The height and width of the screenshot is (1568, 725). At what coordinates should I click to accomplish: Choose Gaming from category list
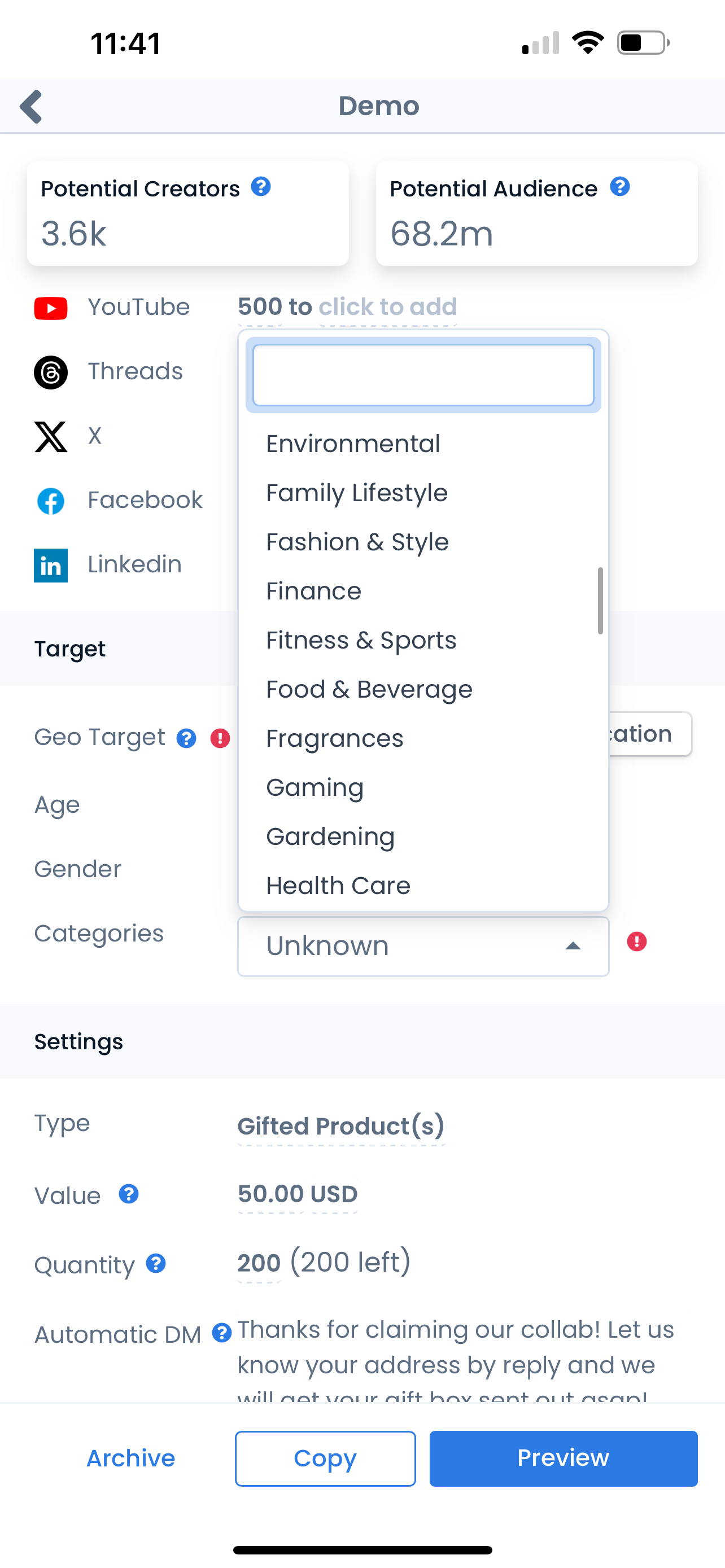click(315, 787)
